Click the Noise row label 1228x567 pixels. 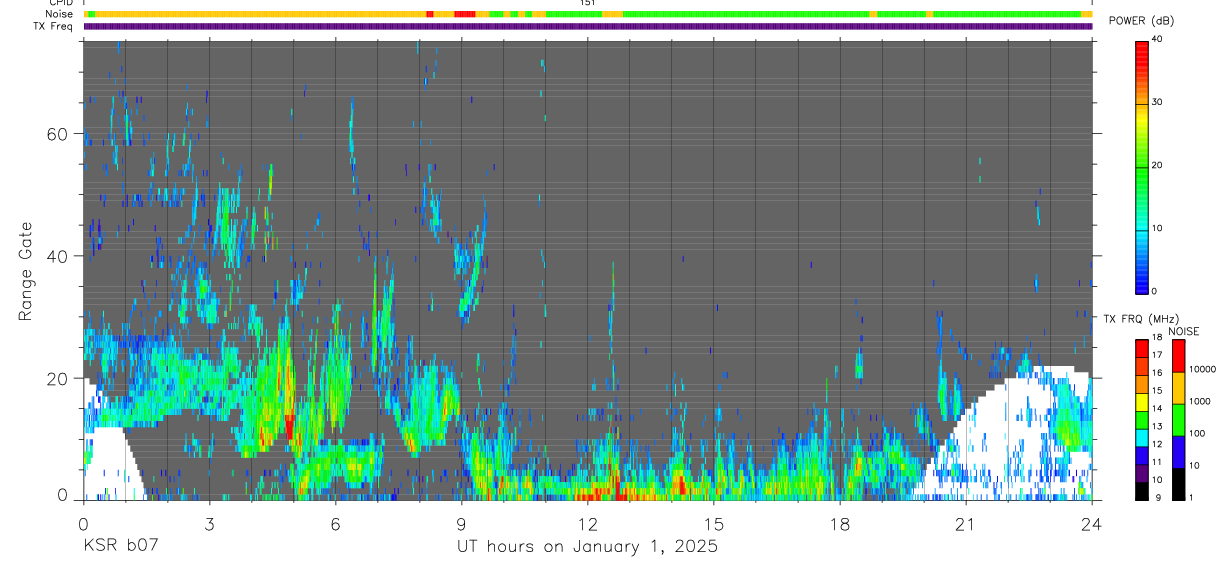pos(60,14)
